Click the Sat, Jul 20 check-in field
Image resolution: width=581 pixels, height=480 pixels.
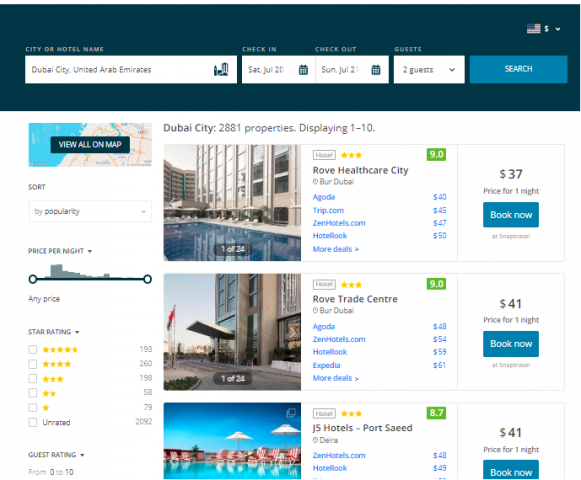(278, 69)
